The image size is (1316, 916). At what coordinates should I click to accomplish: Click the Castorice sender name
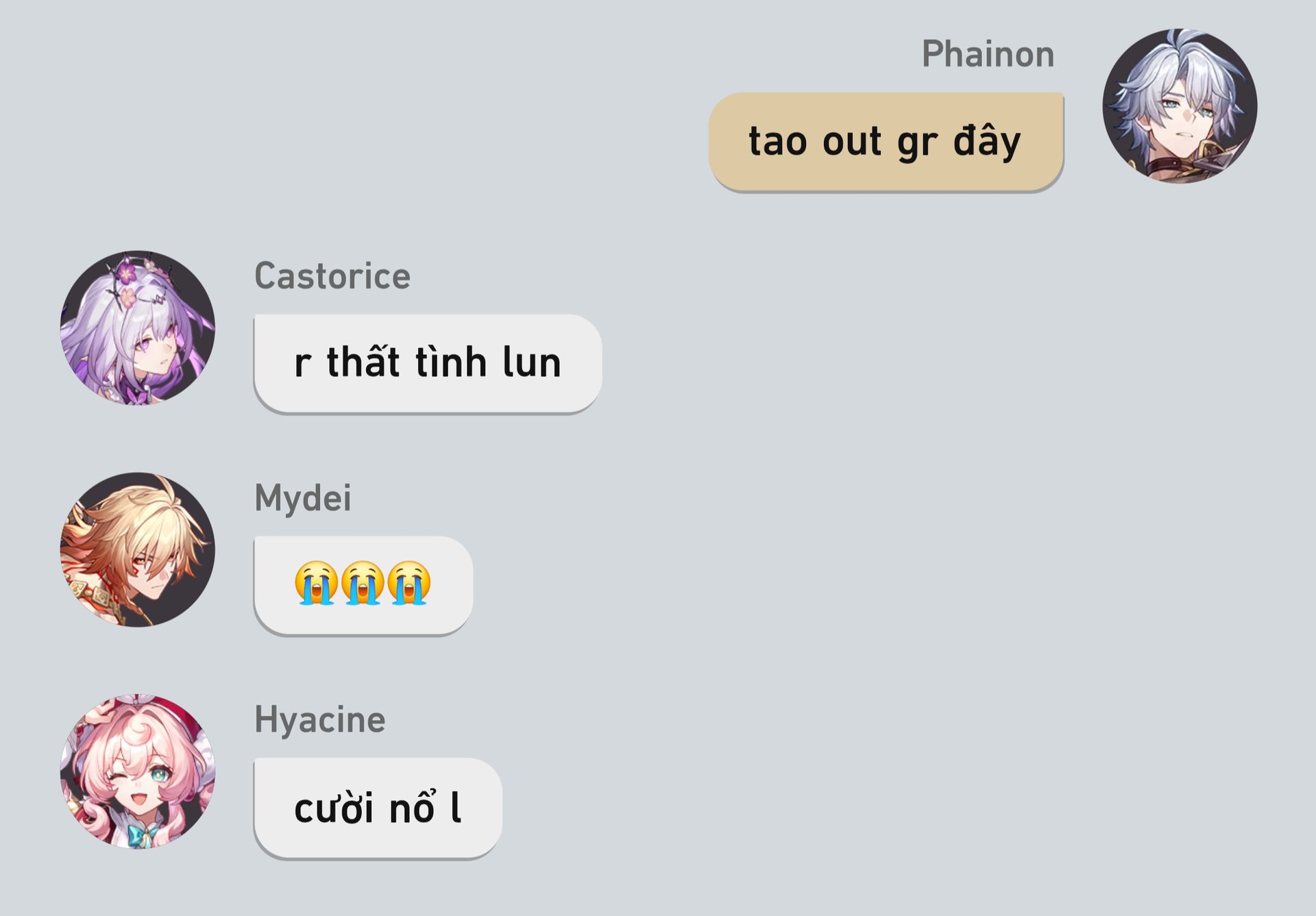(332, 276)
